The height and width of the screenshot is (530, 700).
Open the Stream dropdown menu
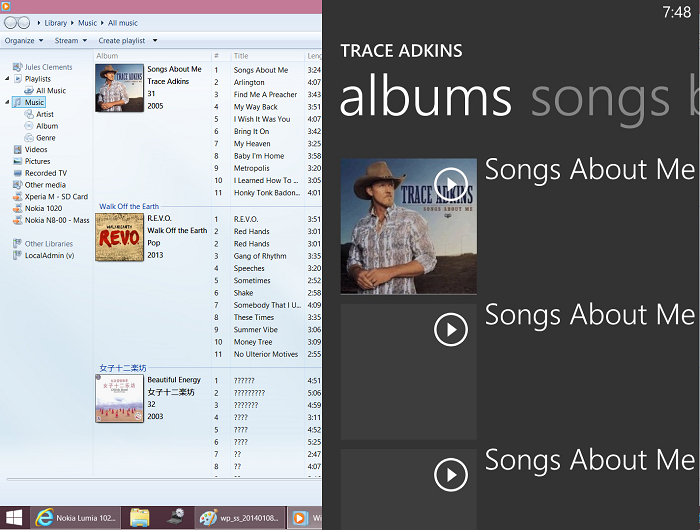pos(70,41)
